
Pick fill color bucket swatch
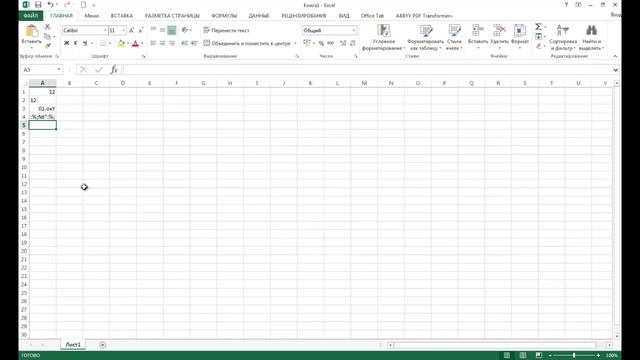[121, 43]
